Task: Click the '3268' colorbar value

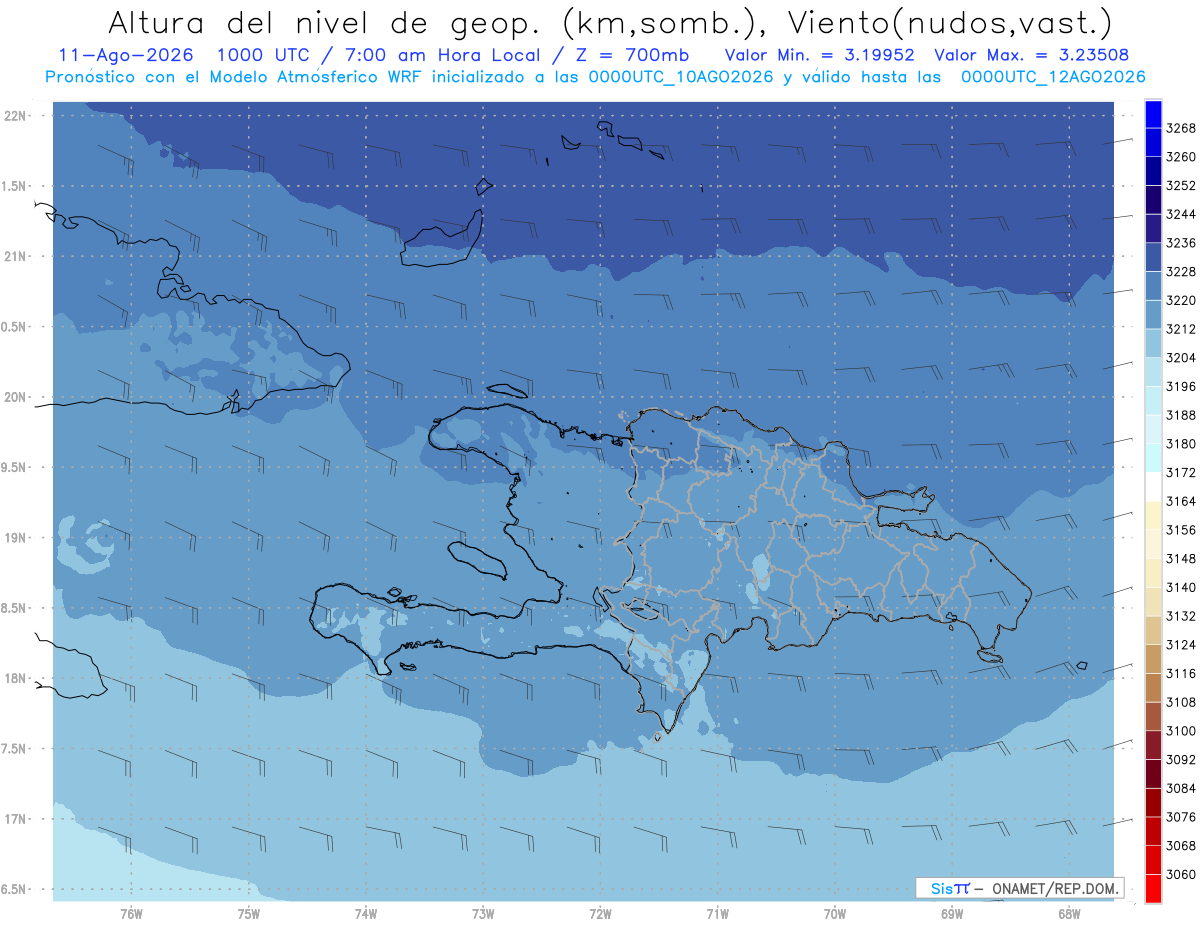Action: coord(1181,128)
